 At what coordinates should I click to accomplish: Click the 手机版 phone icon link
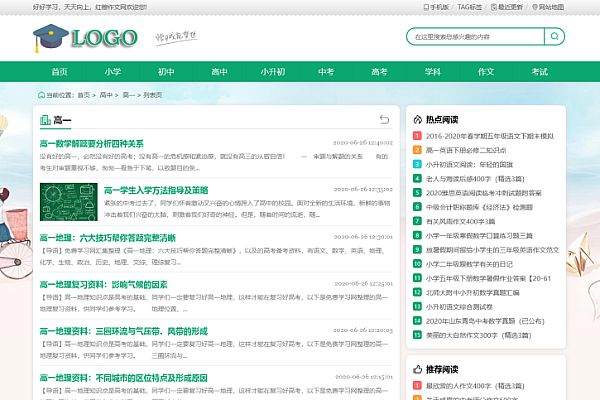click(436, 6)
